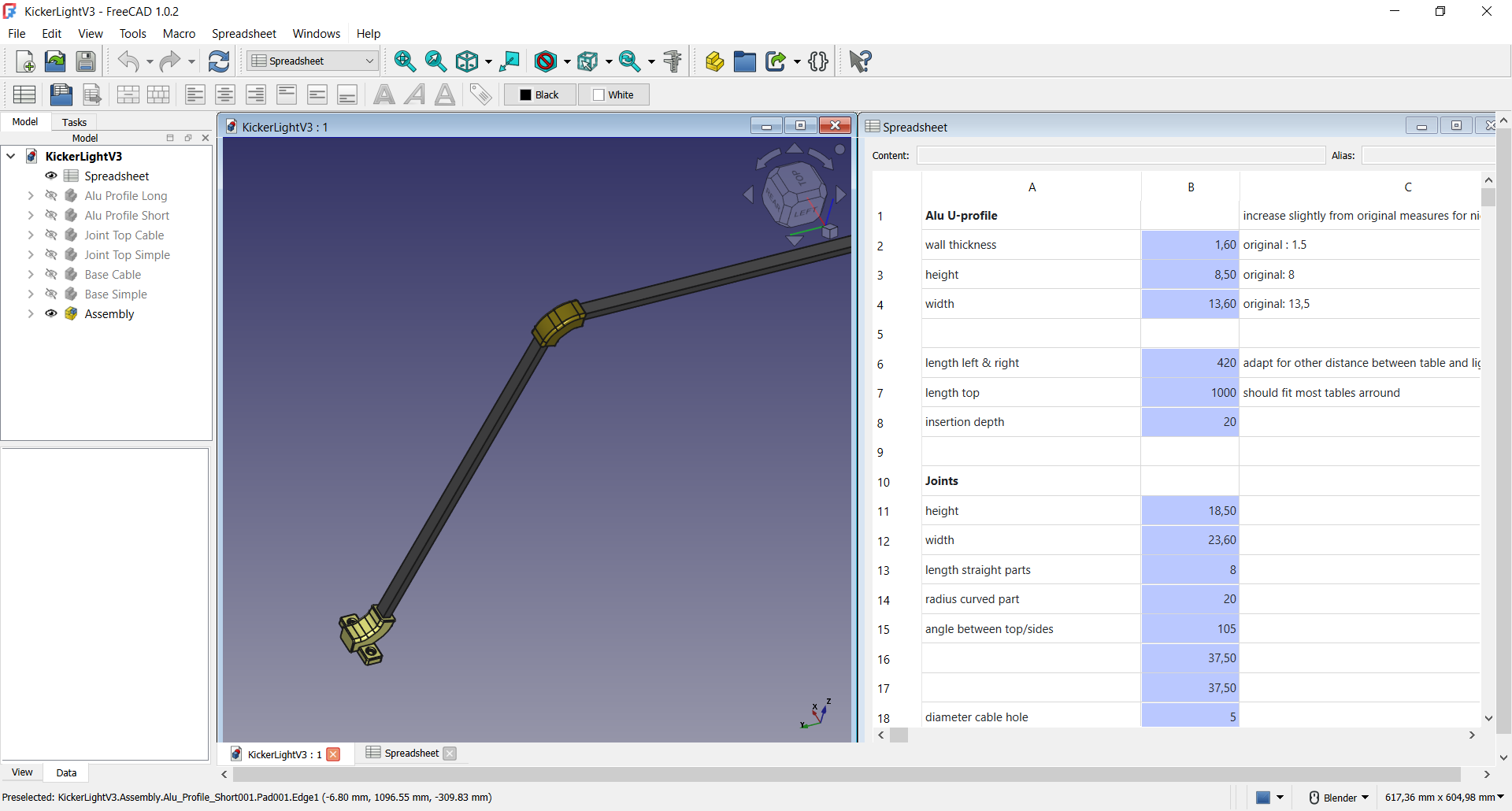
Task: Open the Spreadsheet workbench selector dropdown
Action: 313,61
